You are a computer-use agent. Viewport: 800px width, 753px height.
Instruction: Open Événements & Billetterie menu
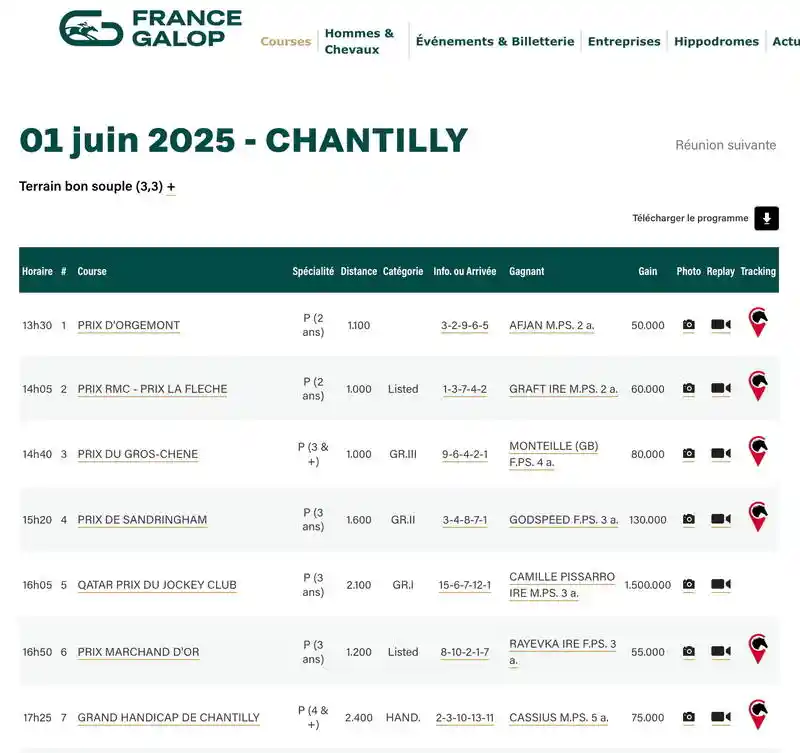click(x=495, y=41)
